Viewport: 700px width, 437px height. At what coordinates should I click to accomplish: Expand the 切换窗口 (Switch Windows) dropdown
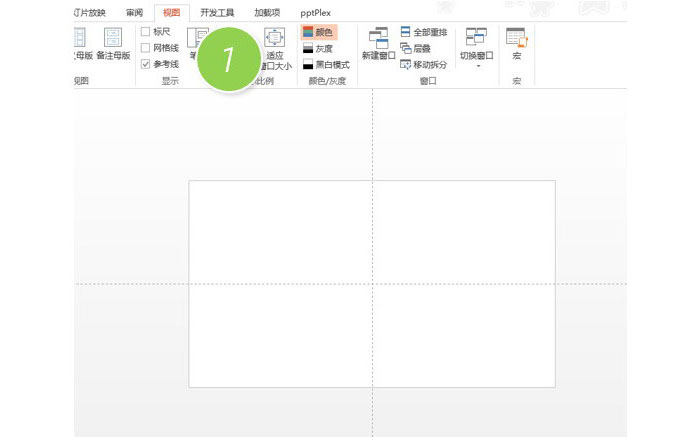(x=476, y=67)
